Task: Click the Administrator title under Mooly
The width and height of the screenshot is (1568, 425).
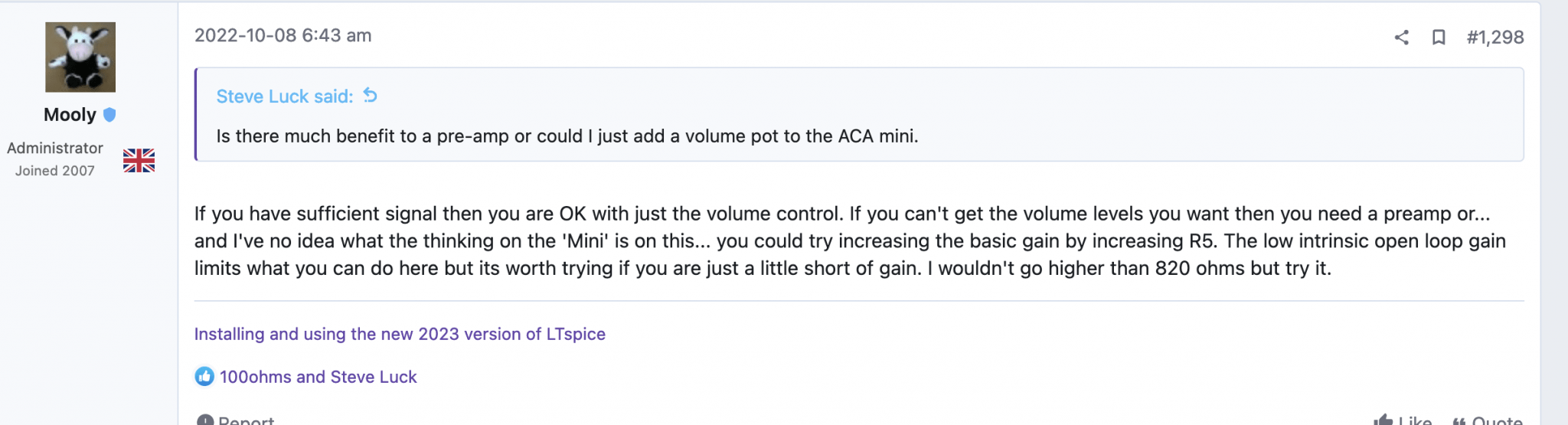Action: point(55,148)
